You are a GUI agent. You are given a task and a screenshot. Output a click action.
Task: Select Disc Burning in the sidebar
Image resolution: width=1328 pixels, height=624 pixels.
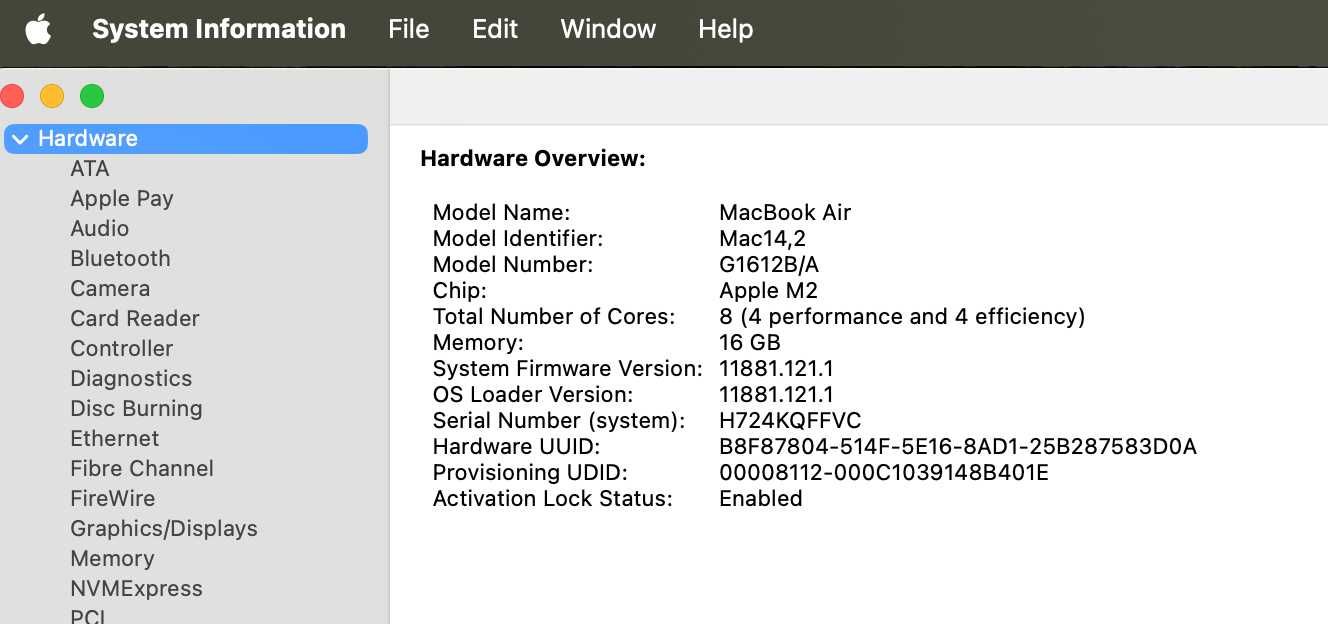point(136,409)
